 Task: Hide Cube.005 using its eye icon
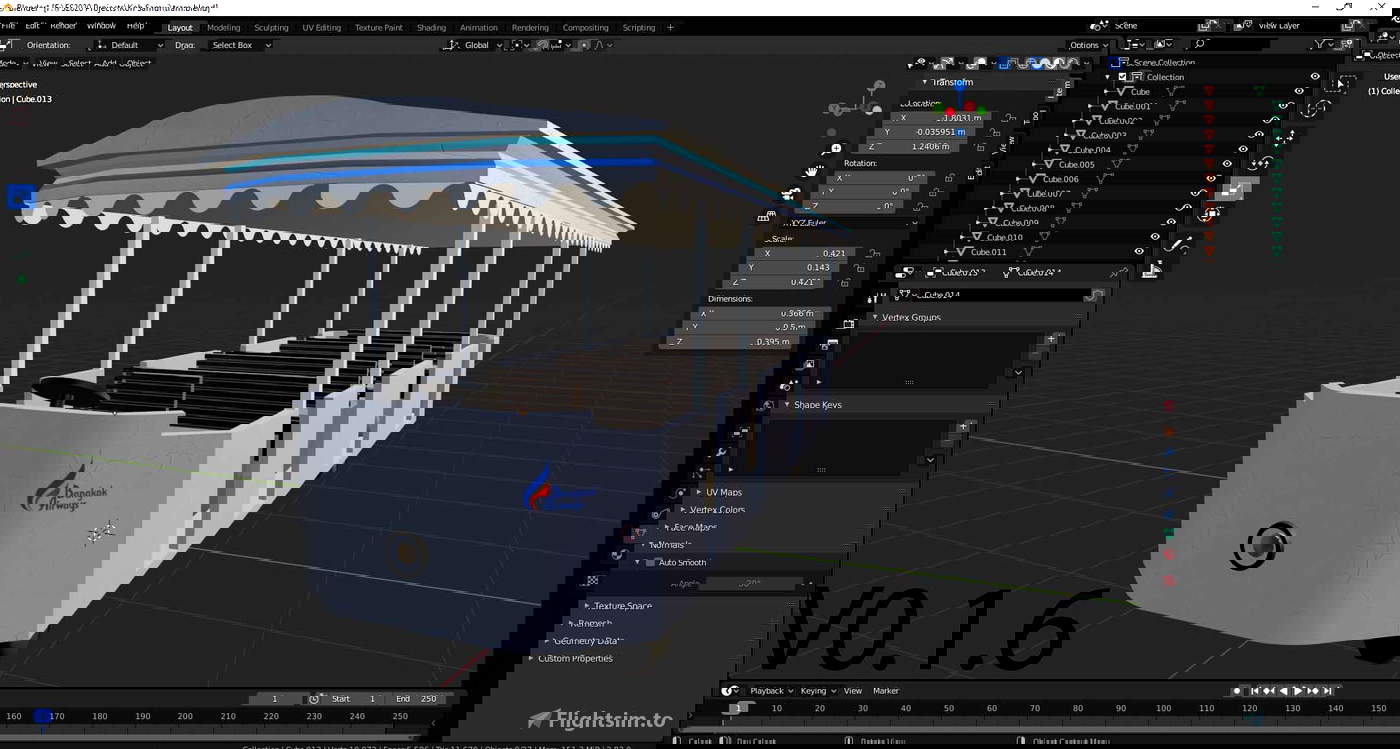pos(1227,164)
